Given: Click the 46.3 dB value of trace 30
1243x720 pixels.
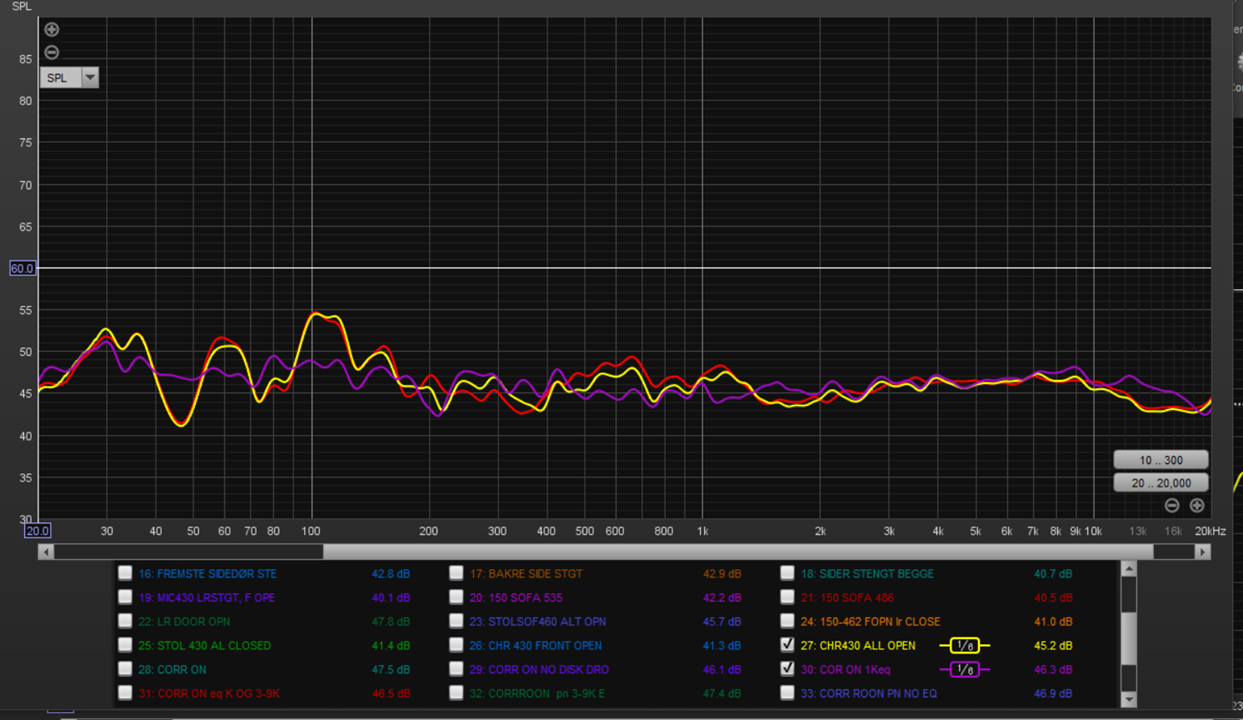Looking at the screenshot, I should (x=1053, y=670).
